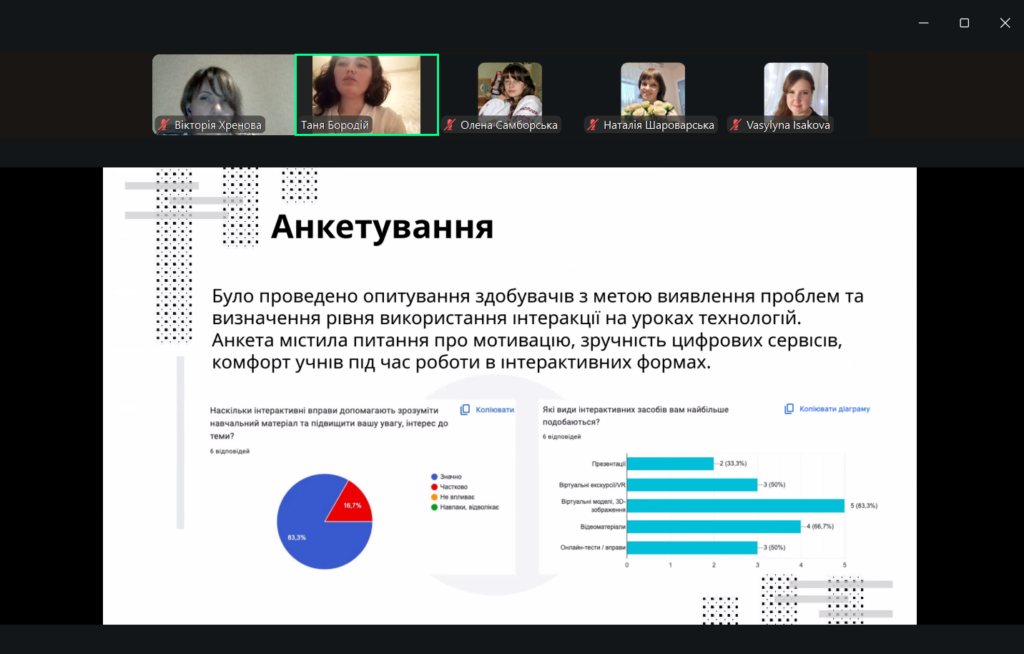Minimize the meeting window

coord(923,23)
